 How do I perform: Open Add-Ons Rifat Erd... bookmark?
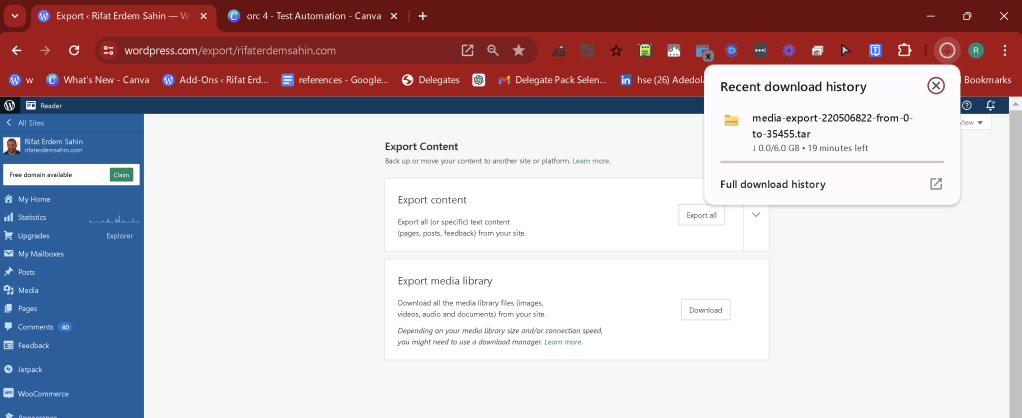tap(216, 80)
